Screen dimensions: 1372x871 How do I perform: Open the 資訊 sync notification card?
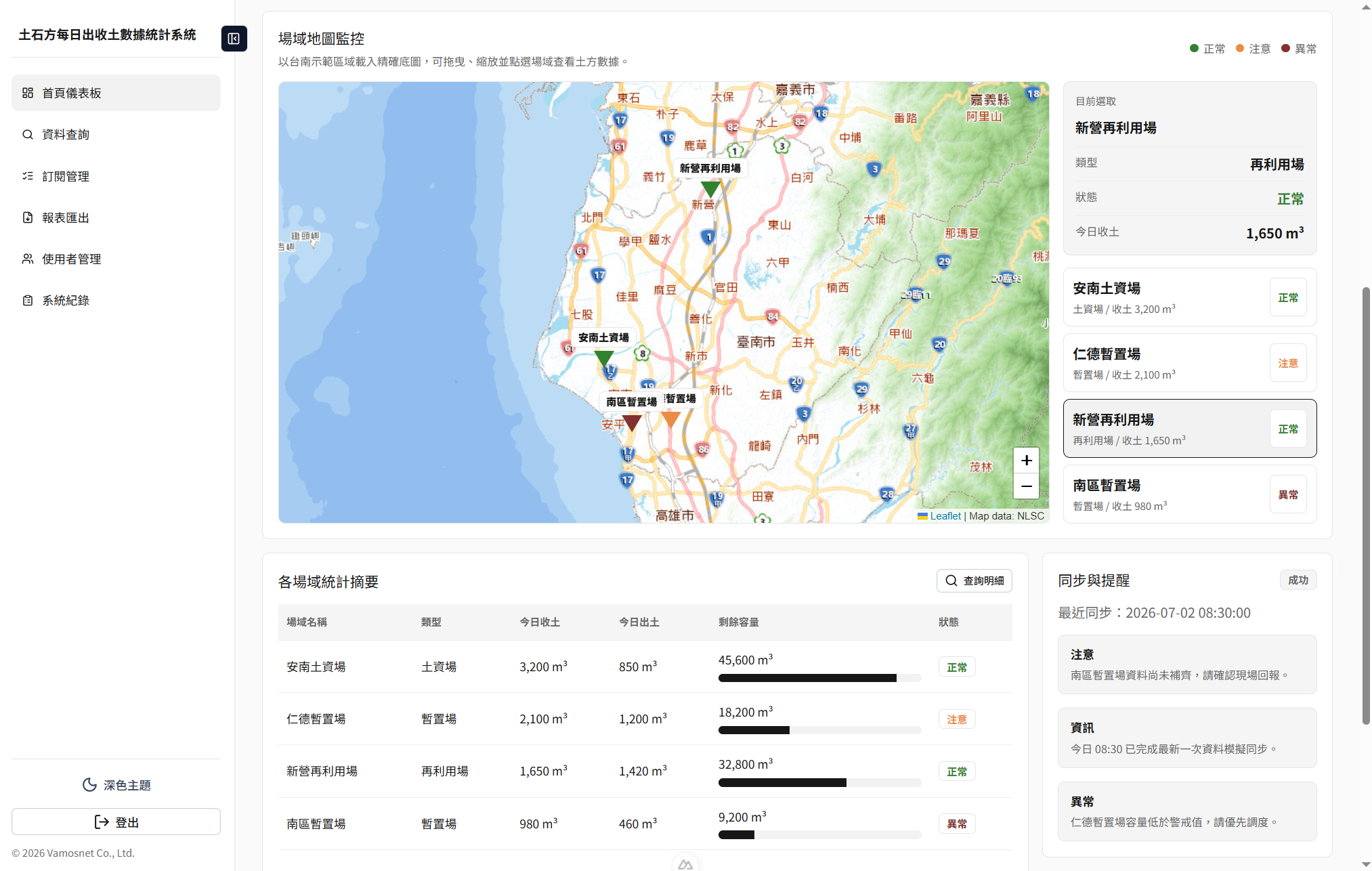pyautogui.click(x=1186, y=738)
